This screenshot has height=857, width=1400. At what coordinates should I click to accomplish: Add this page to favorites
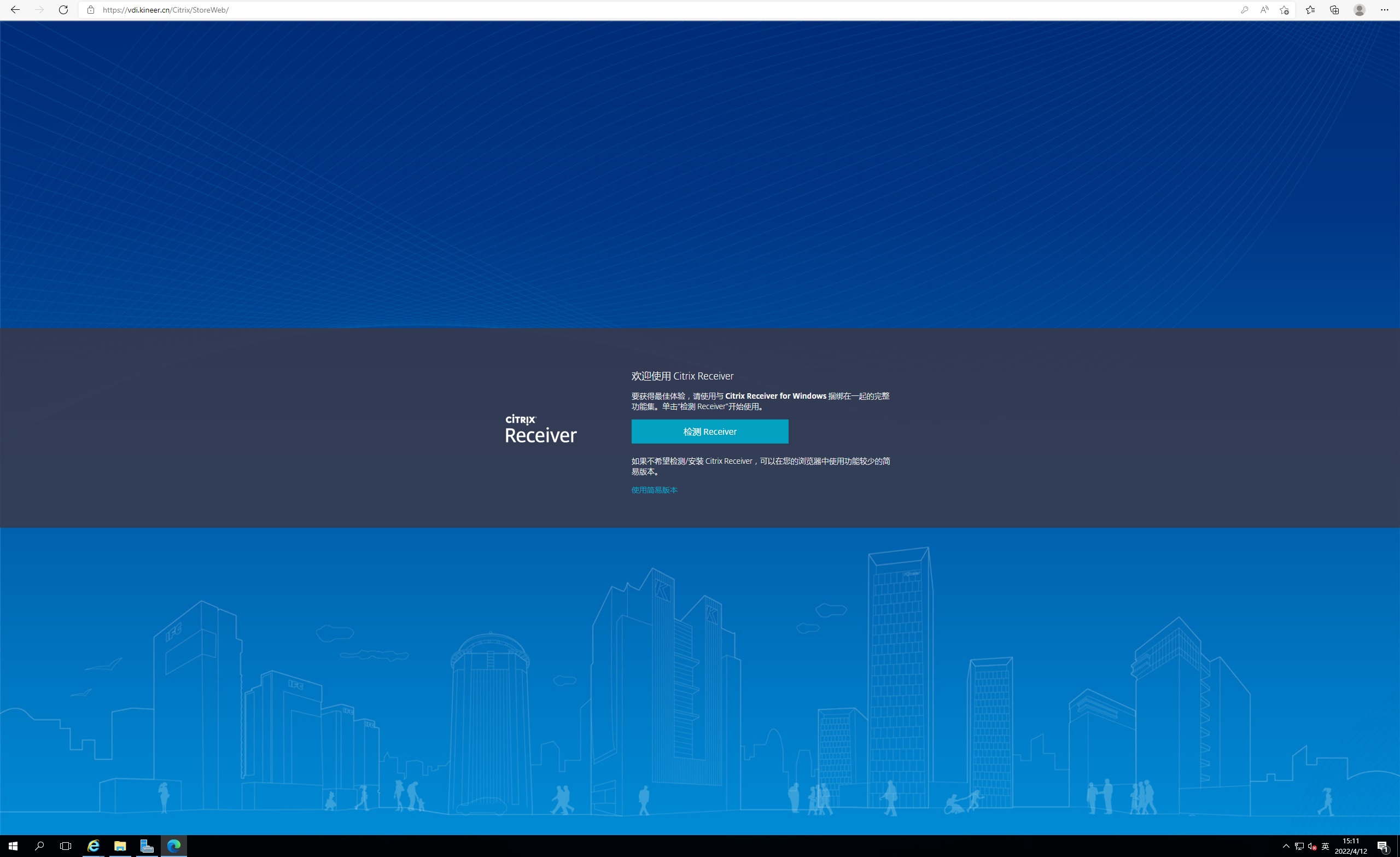coord(1284,10)
